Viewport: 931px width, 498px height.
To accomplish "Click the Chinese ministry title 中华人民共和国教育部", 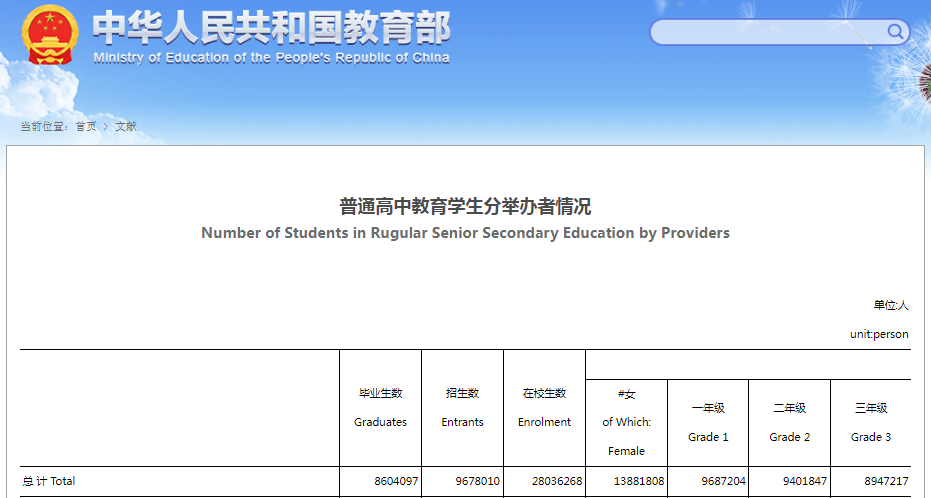I will coord(271,27).
